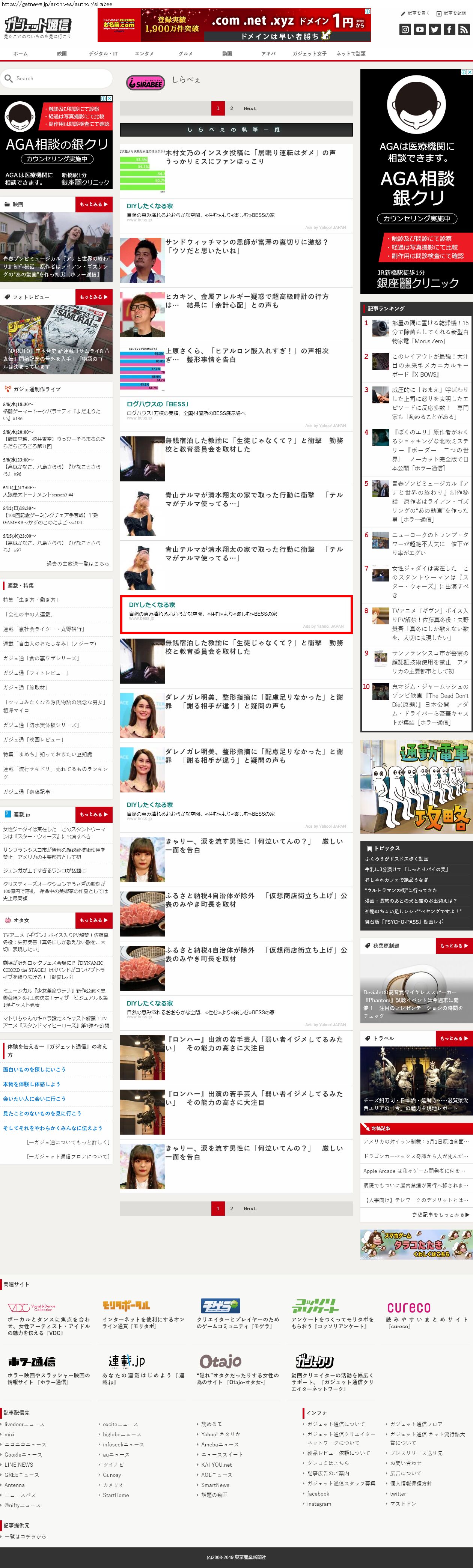Screen dimensions: 473x1568
Task: Open the ガジェット女子 navigation tab
Action: (309, 54)
